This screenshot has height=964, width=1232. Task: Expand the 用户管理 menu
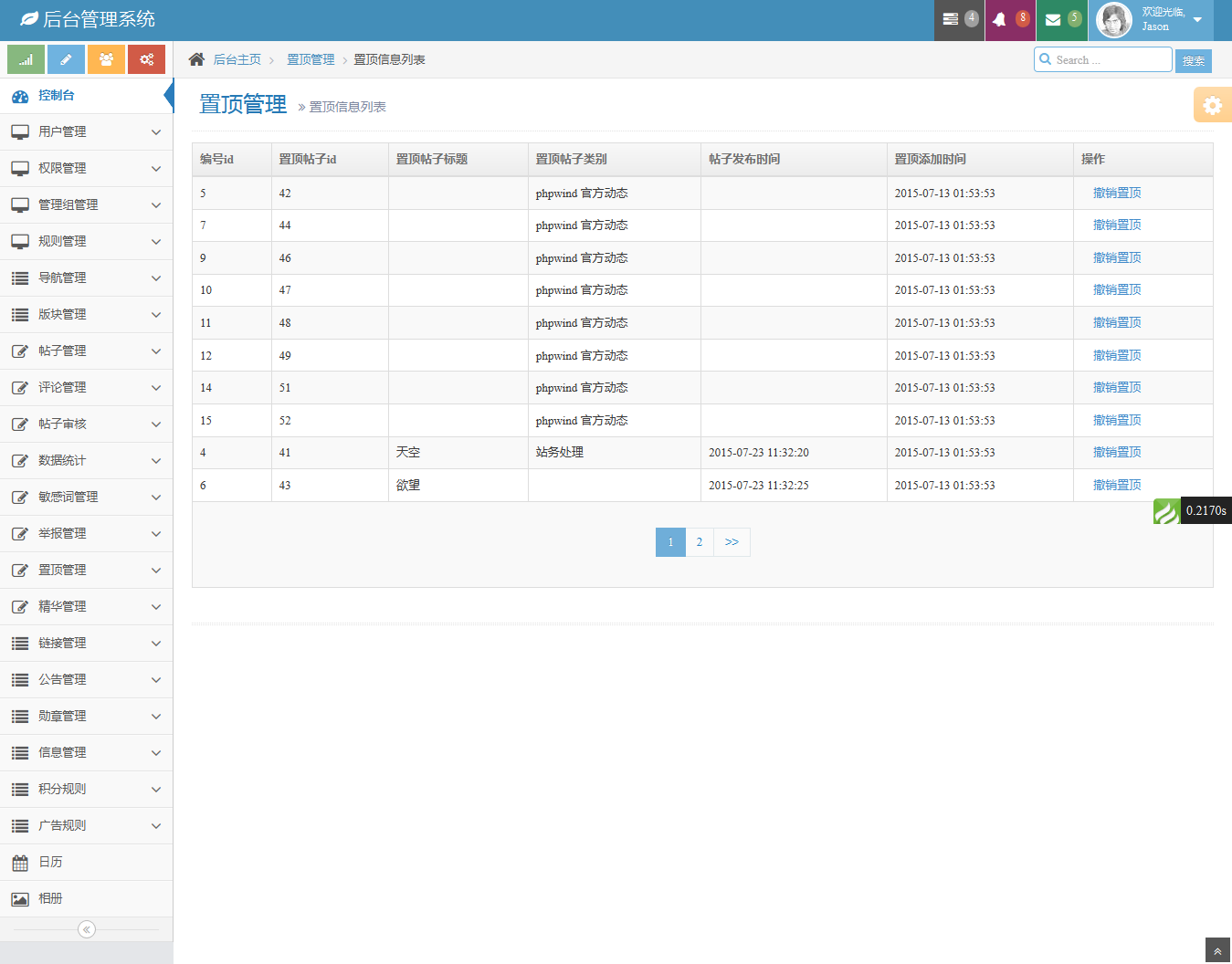click(86, 131)
